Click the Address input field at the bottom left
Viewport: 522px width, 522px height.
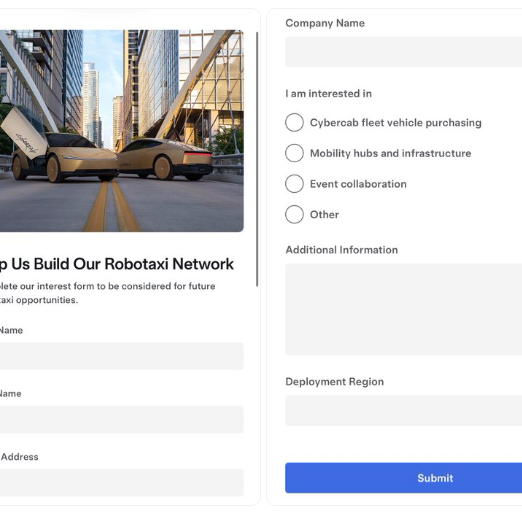122,483
